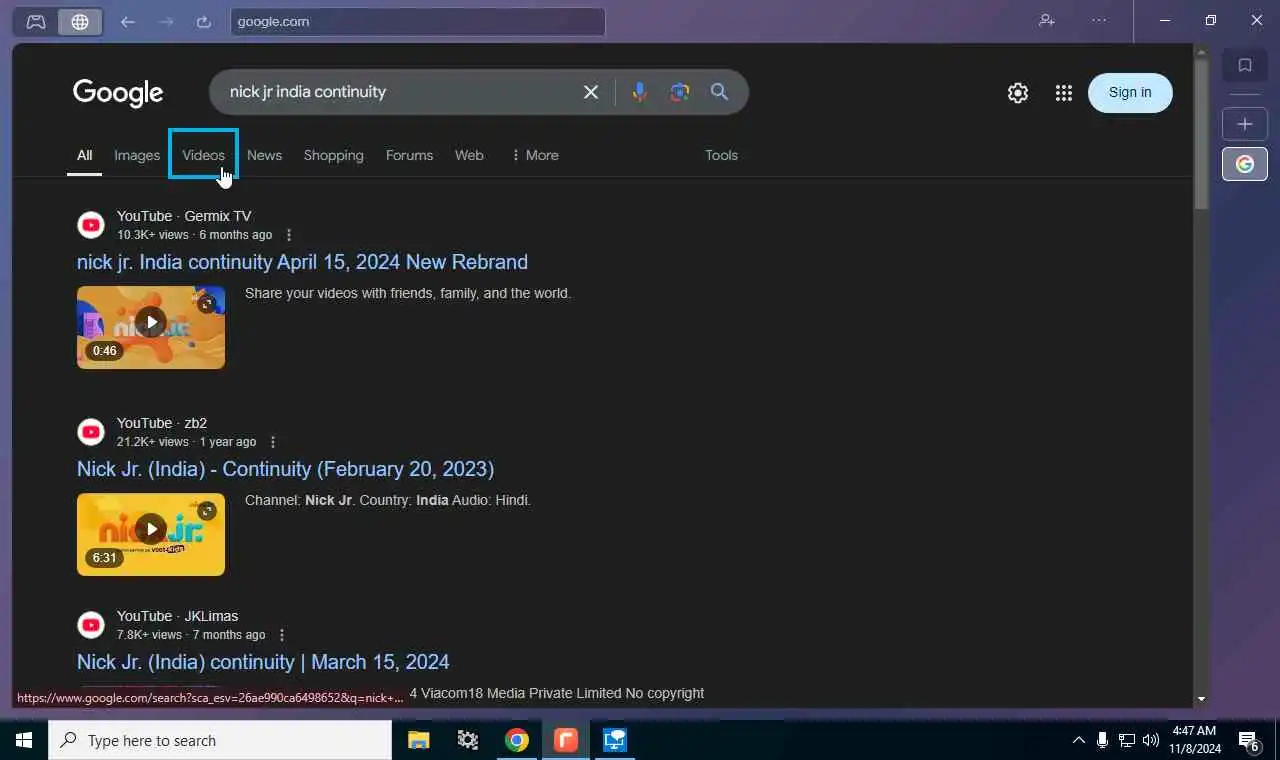This screenshot has width=1280, height=760.
Task: Click the Sign in button
Action: point(1130,92)
